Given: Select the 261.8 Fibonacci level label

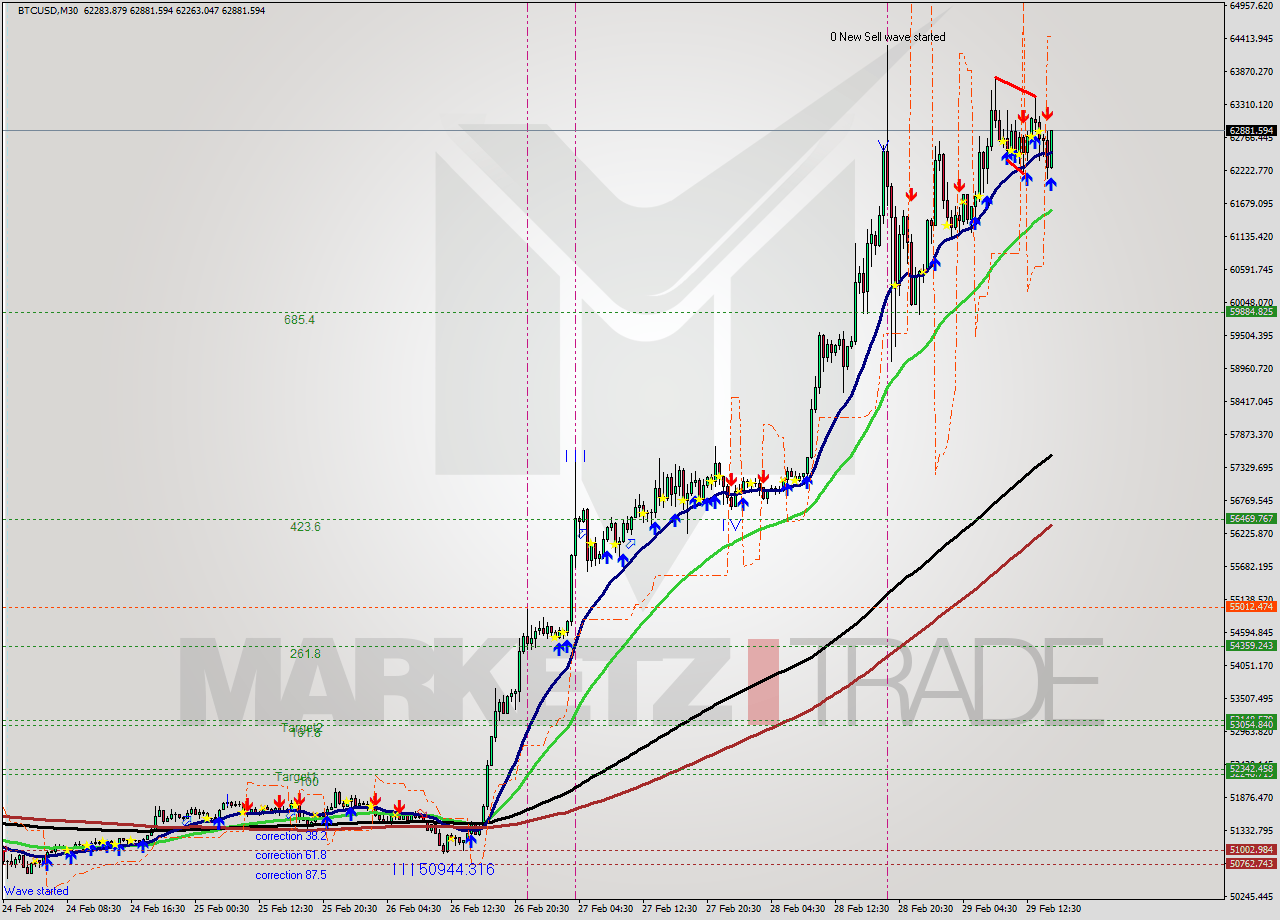Looking at the screenshot, I should pos(304,654).
